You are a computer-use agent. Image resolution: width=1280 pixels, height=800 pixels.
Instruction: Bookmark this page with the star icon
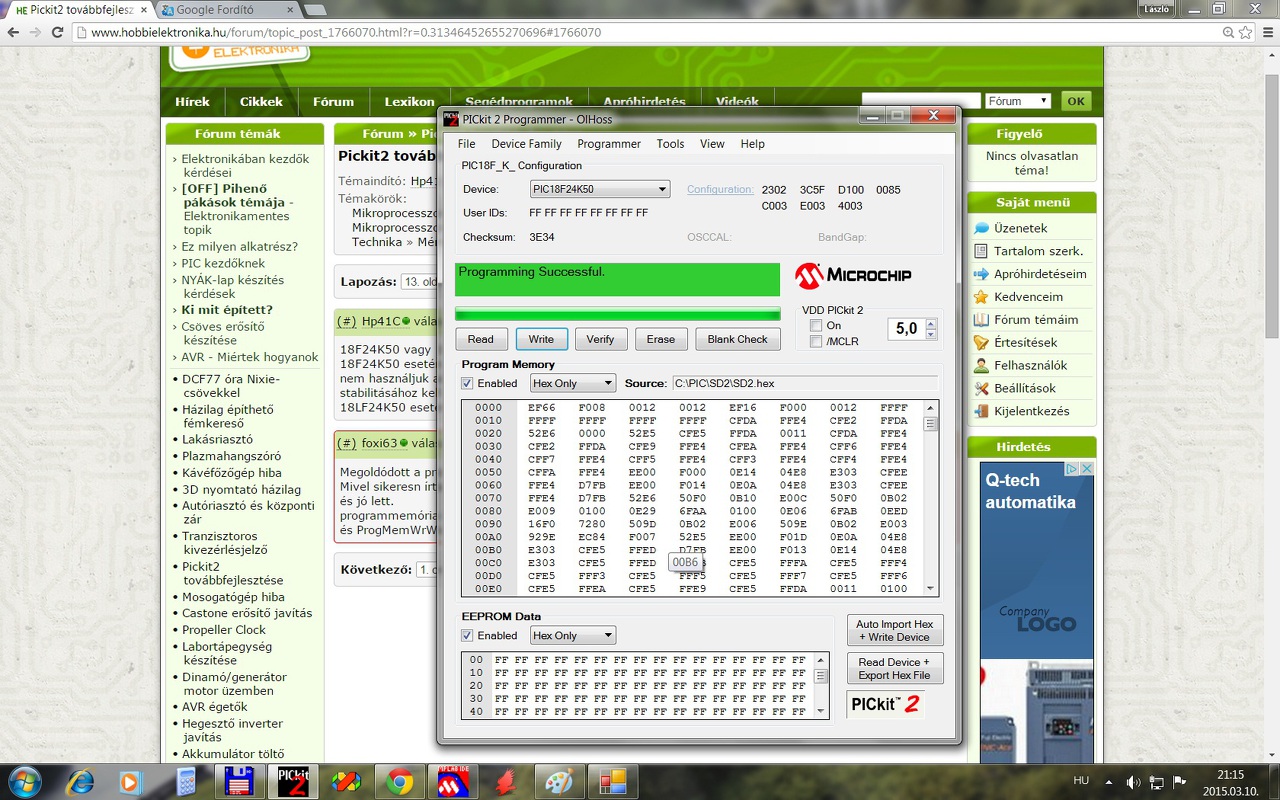point(1246,32)
